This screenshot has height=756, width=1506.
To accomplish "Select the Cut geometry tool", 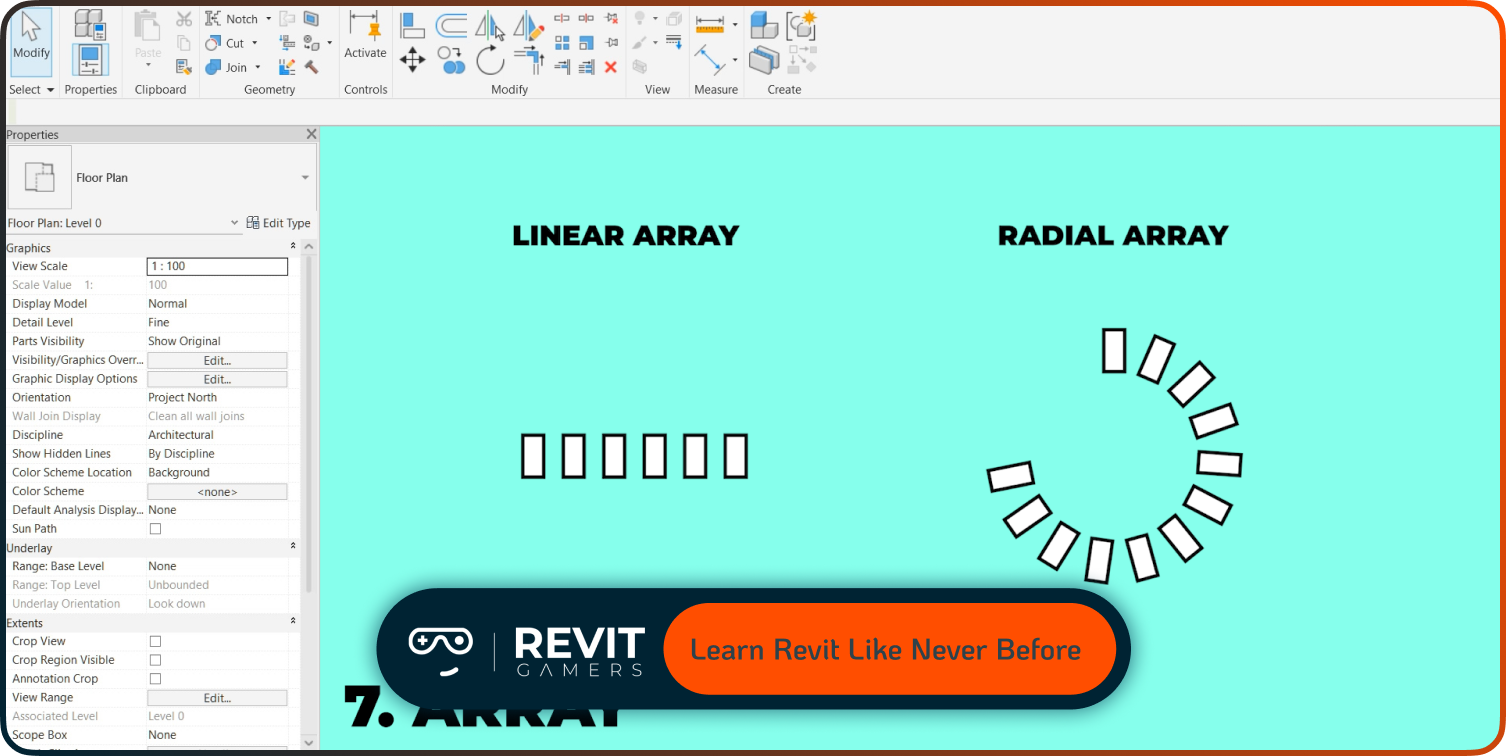I will tap(225, 43).
